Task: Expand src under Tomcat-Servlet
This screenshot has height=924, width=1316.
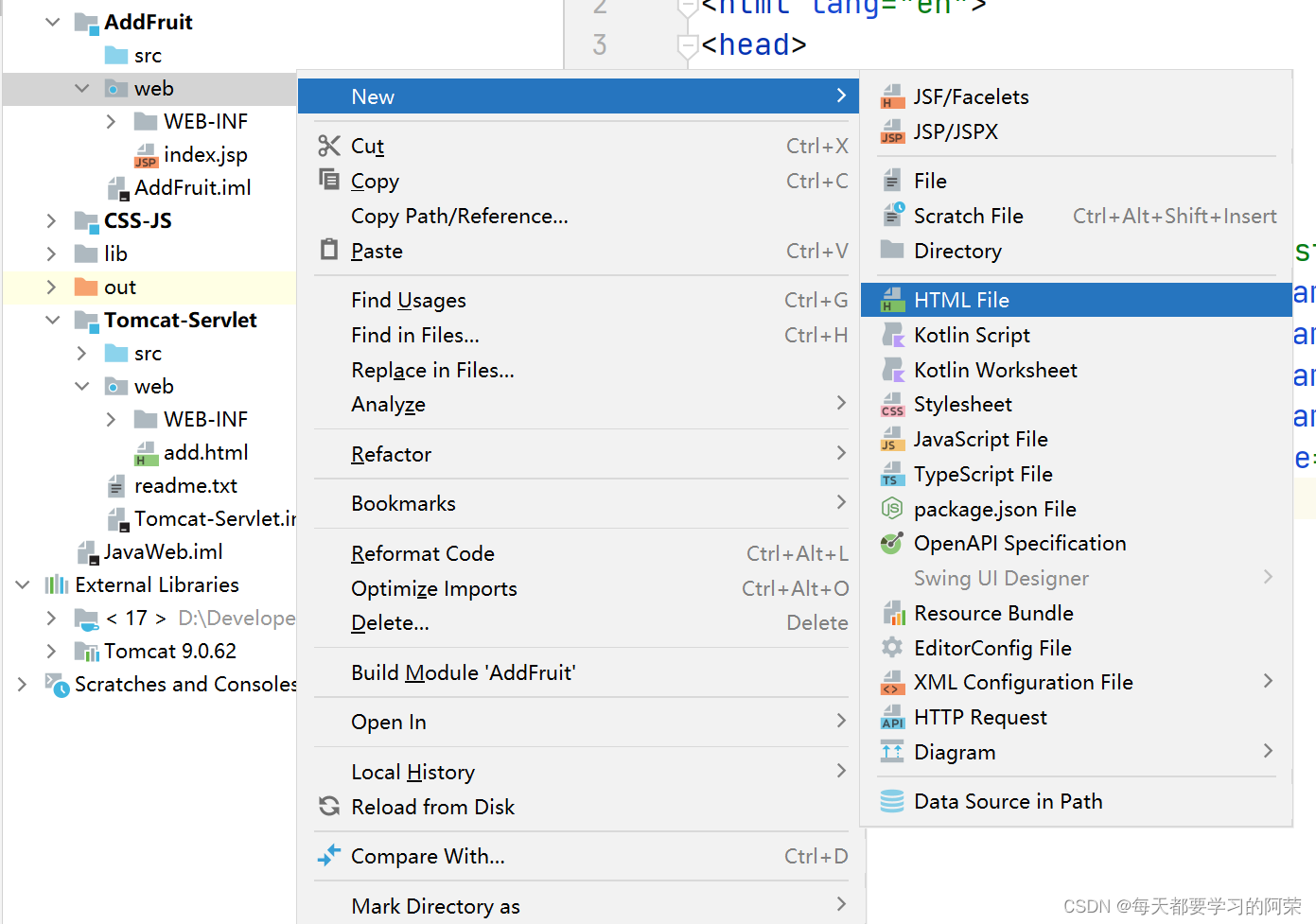Action: (x=82, y=353)
